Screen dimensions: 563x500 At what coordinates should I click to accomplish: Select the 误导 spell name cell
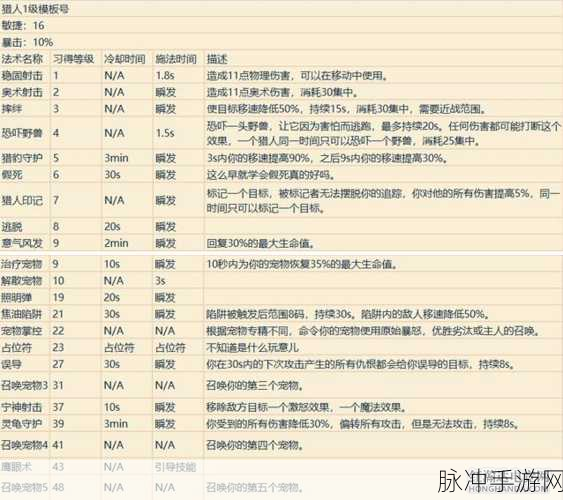coord(11,364)
